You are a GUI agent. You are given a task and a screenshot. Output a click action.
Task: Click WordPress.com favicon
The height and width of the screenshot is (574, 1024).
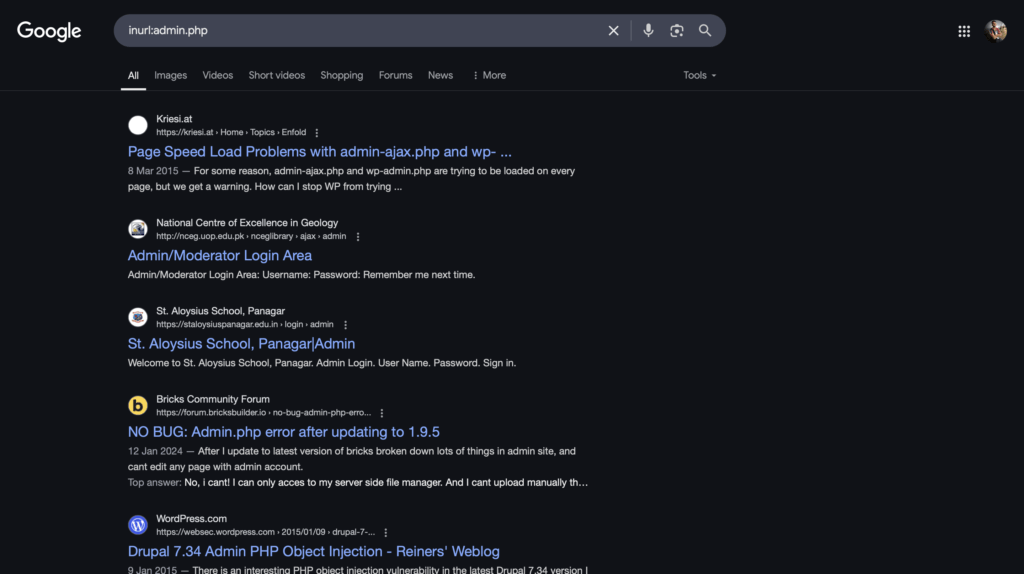pos(138,524)
